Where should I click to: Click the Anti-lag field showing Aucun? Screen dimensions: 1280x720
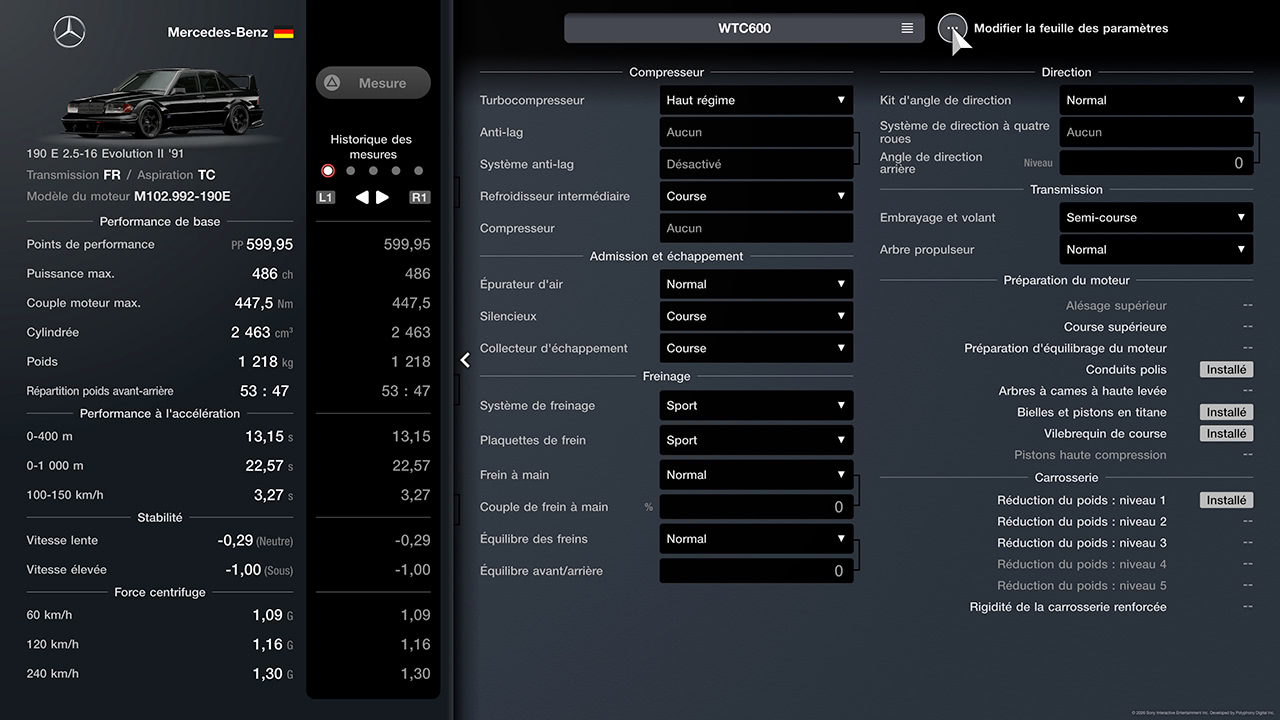click(x=756, y=132)
